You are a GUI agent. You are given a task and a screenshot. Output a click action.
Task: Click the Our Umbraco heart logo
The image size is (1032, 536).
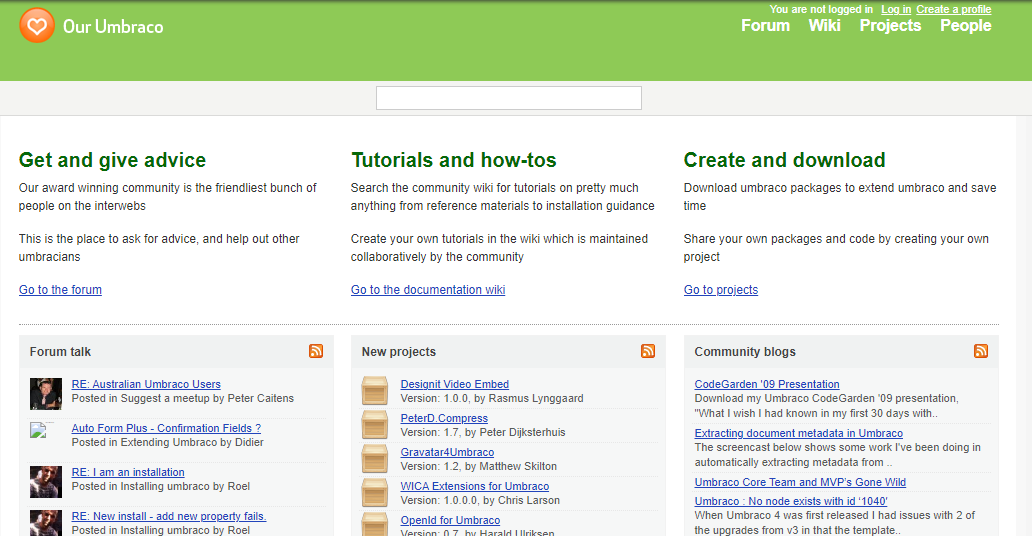[37, 25]
